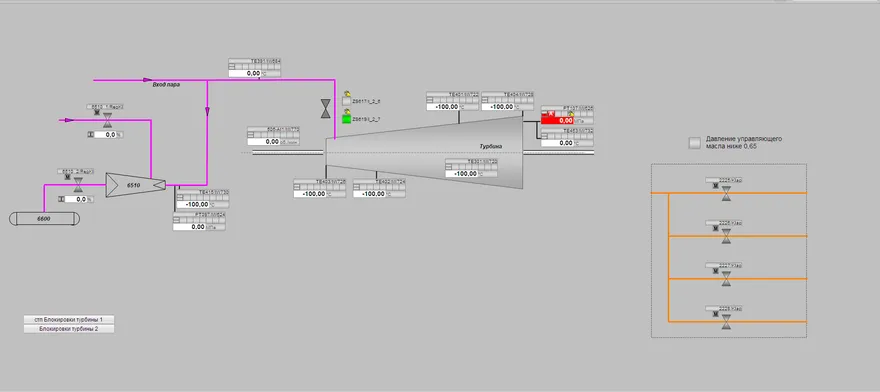Click the 0,00 МПа value below the 6510 outlet
880x392 pixels.
(190, 227)
